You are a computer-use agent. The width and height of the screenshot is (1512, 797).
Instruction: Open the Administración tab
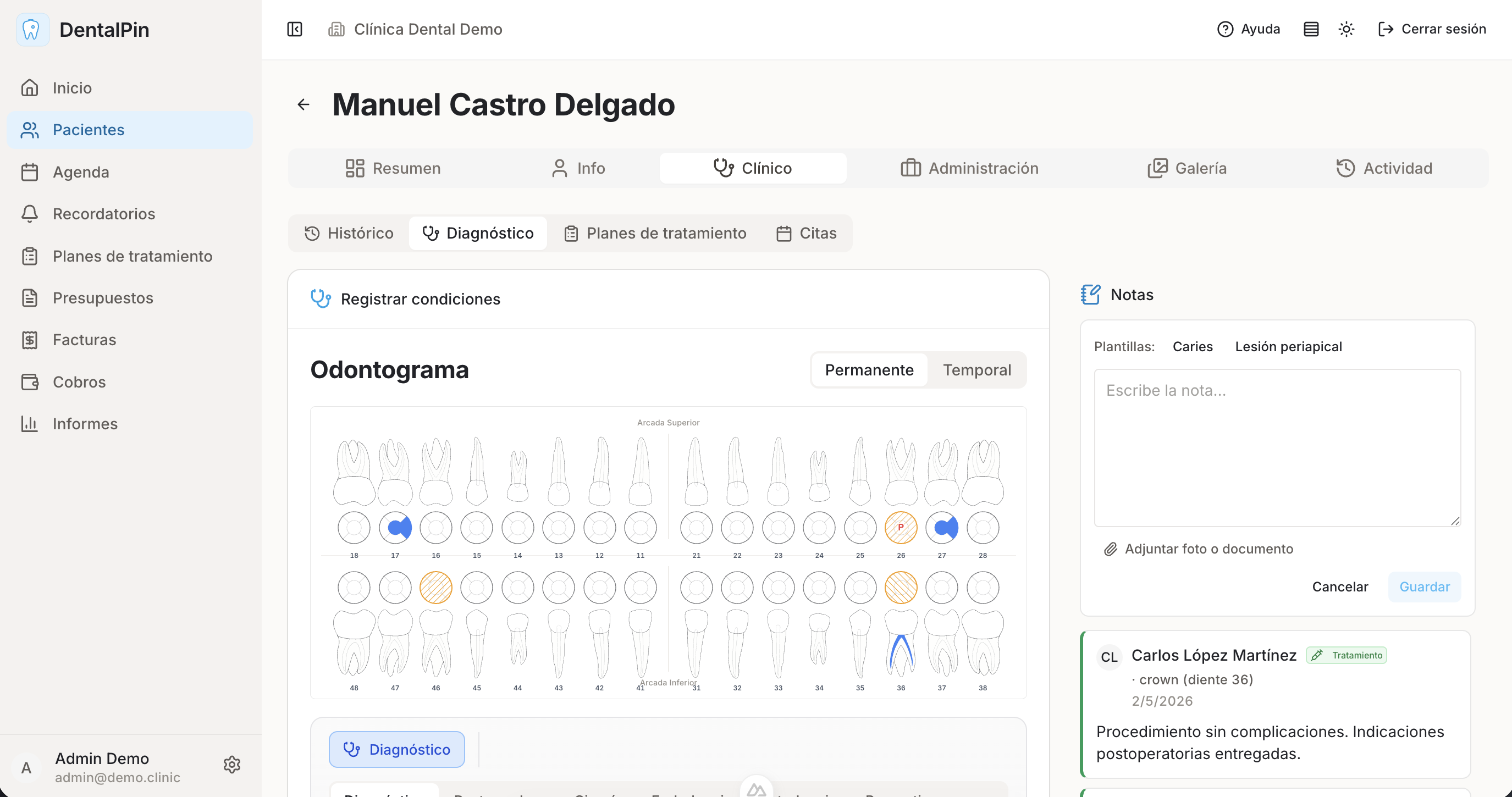pos(970,168)
